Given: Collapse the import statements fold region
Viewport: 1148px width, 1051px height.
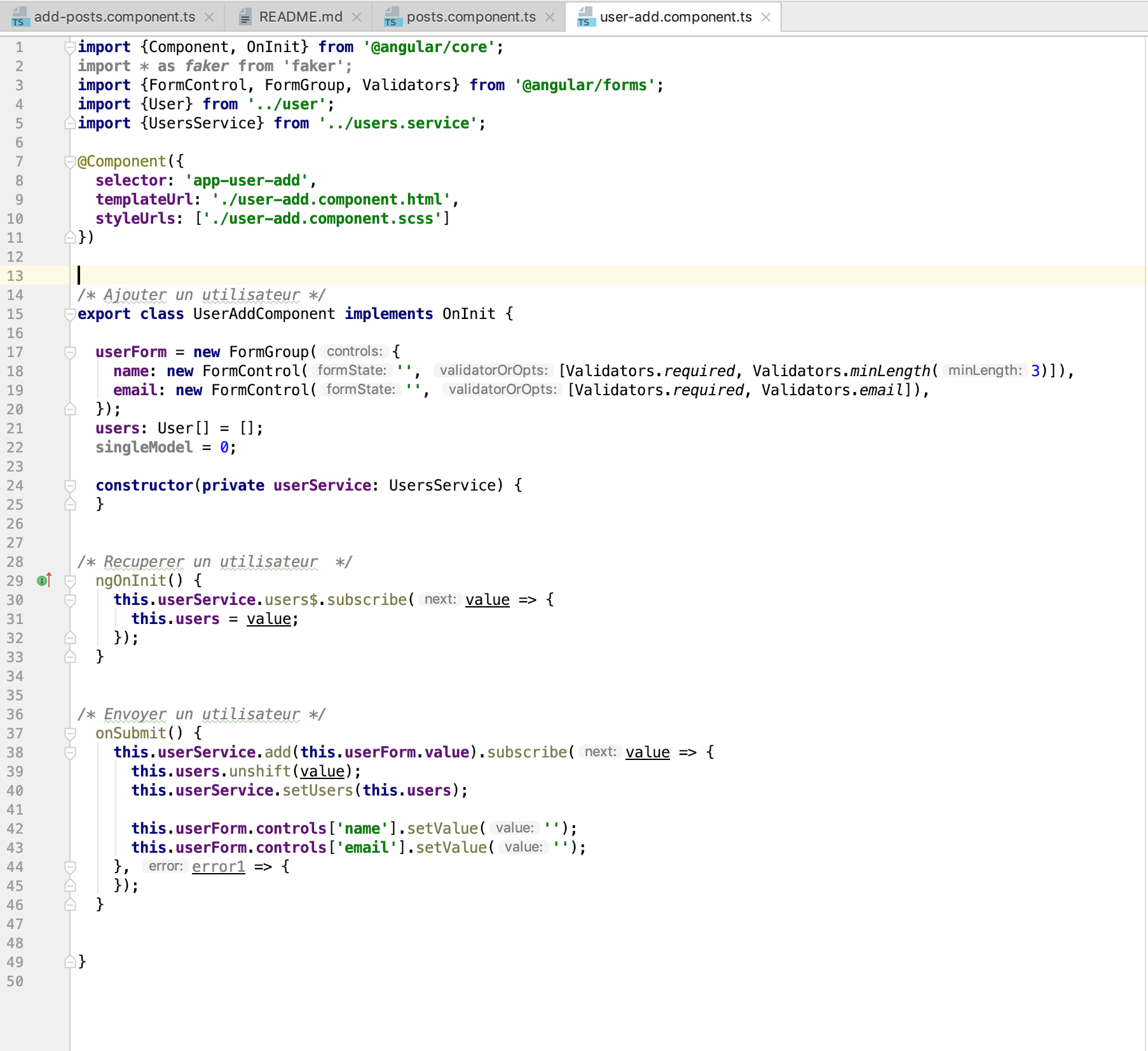Looking at the screenshot, I should [69, 46].
